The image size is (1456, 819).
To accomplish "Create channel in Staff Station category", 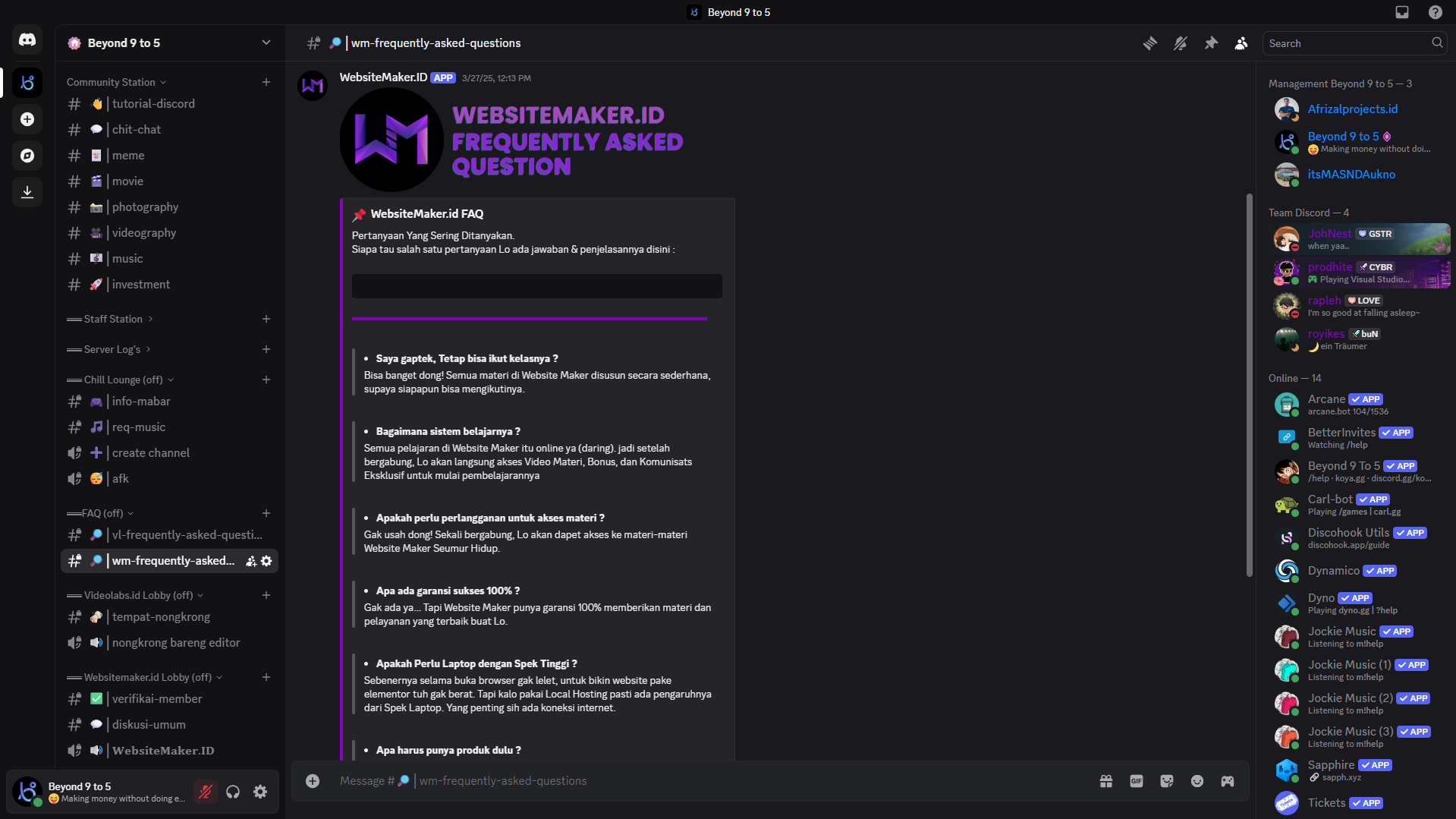I will tap(266, 319).
